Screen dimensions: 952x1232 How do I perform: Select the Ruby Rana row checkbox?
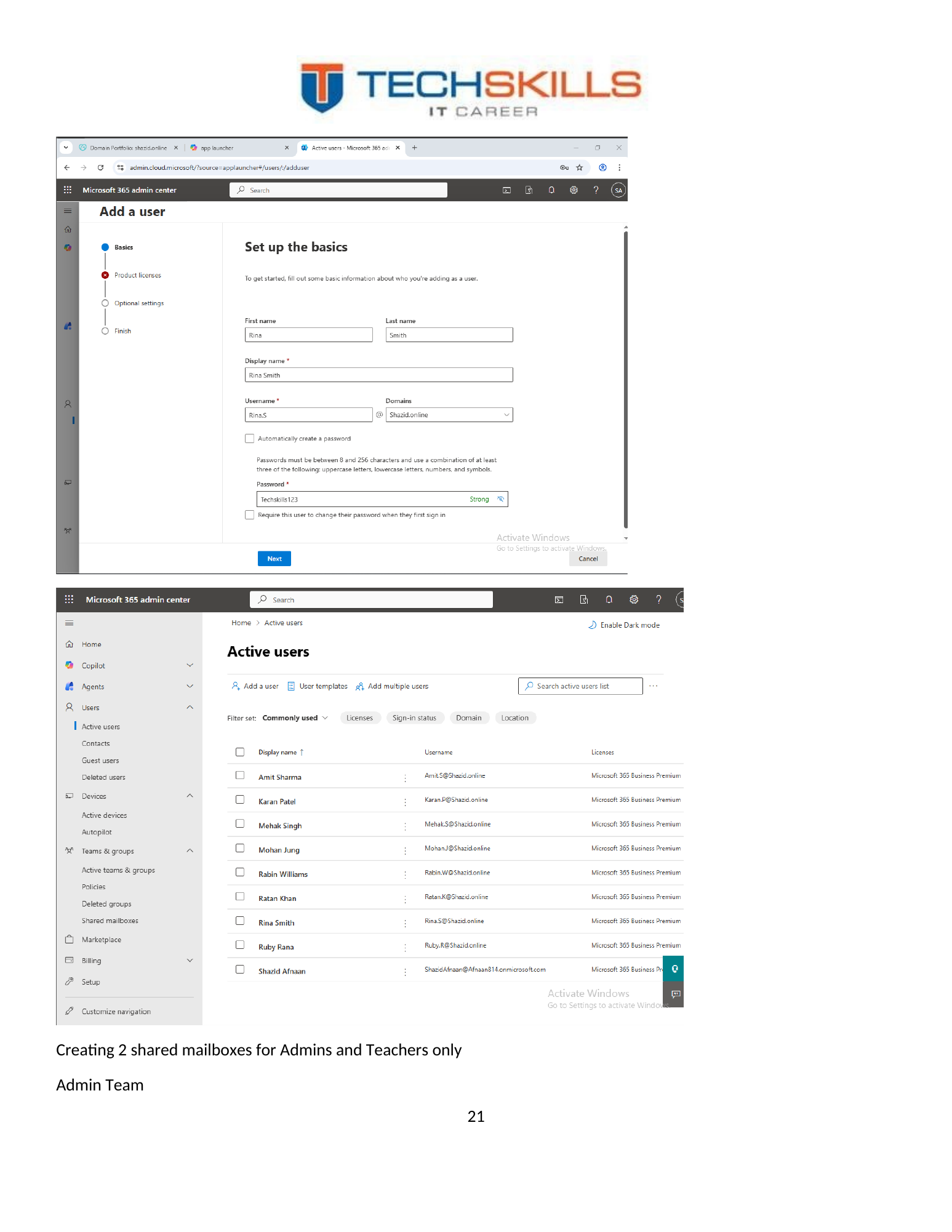pos(240,945)
